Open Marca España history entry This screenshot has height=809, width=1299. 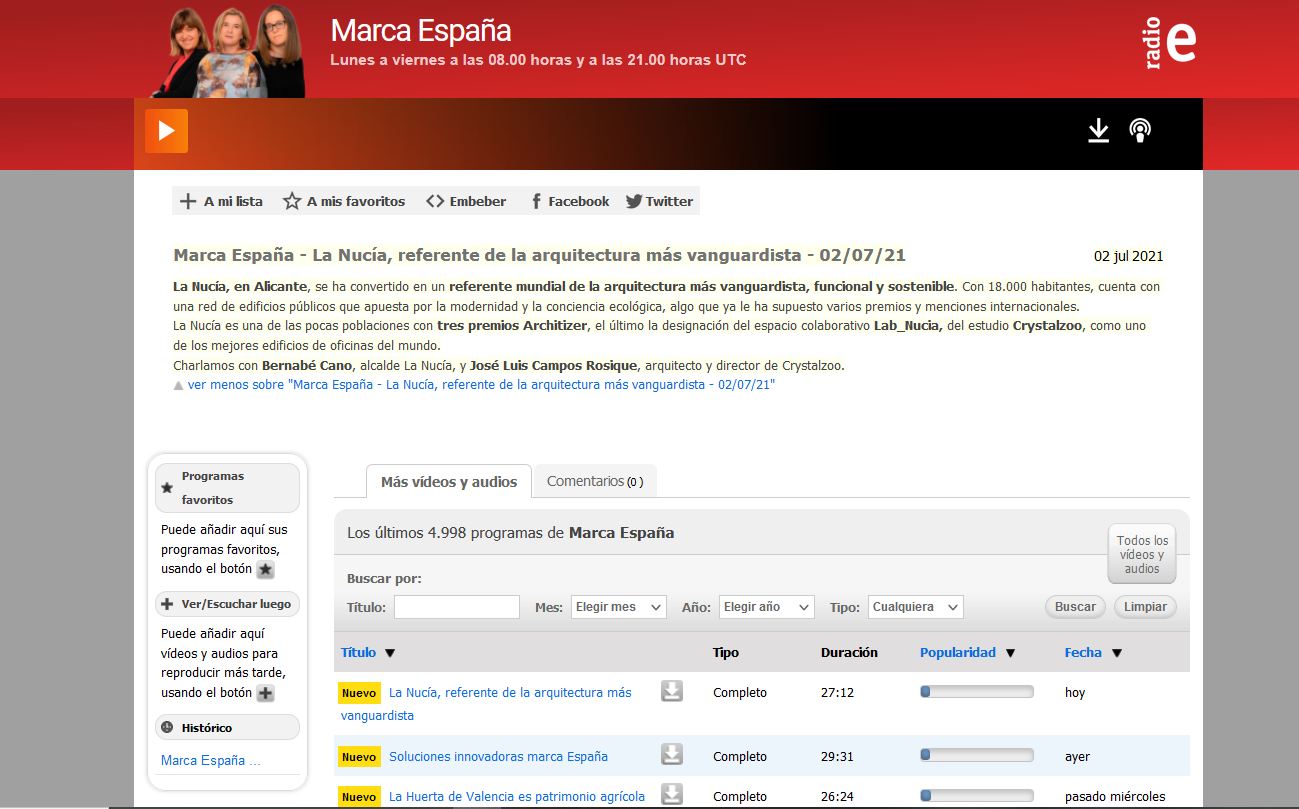(211, 760)
